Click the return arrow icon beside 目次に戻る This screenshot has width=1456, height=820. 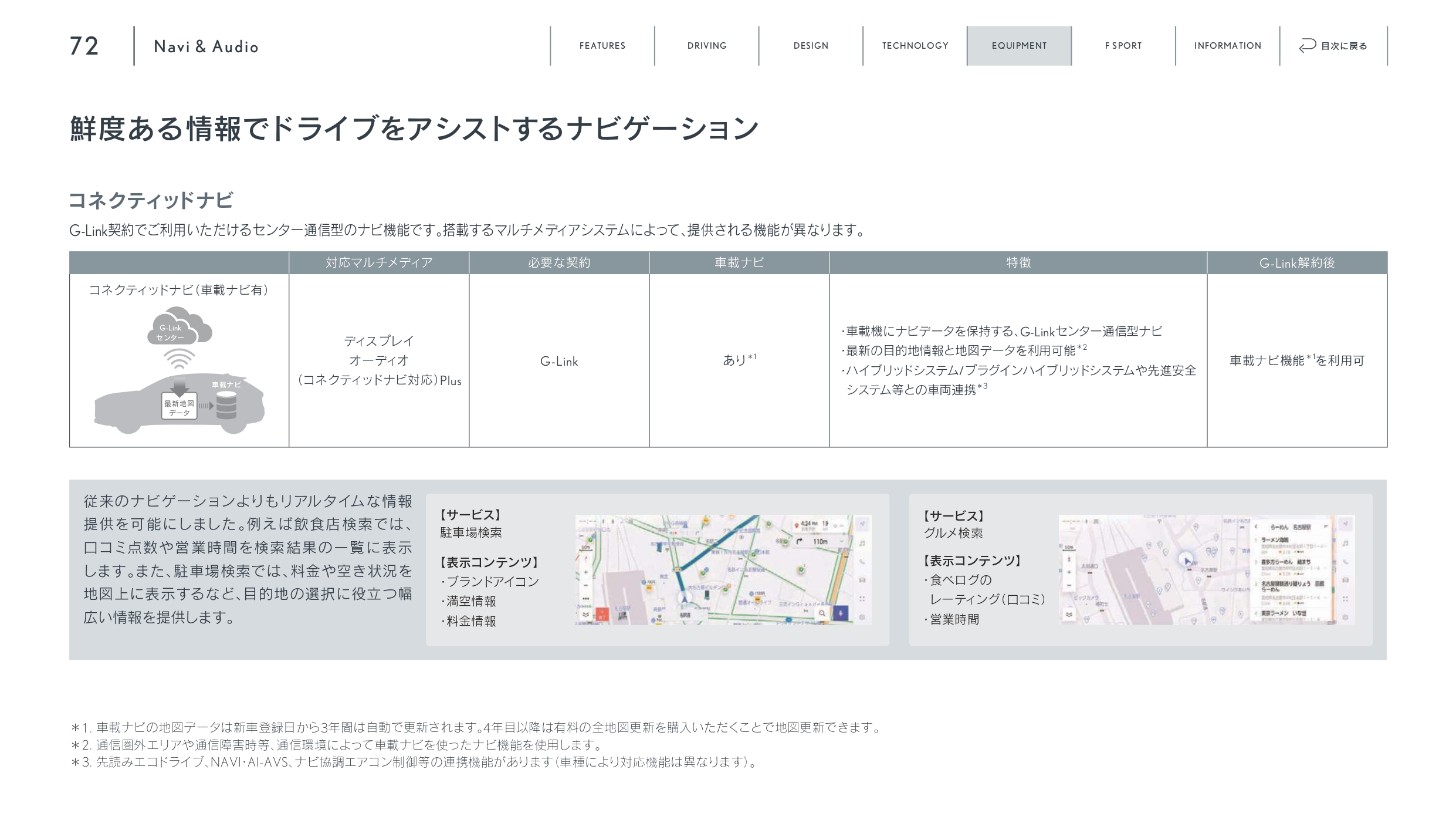(1308, 46)
